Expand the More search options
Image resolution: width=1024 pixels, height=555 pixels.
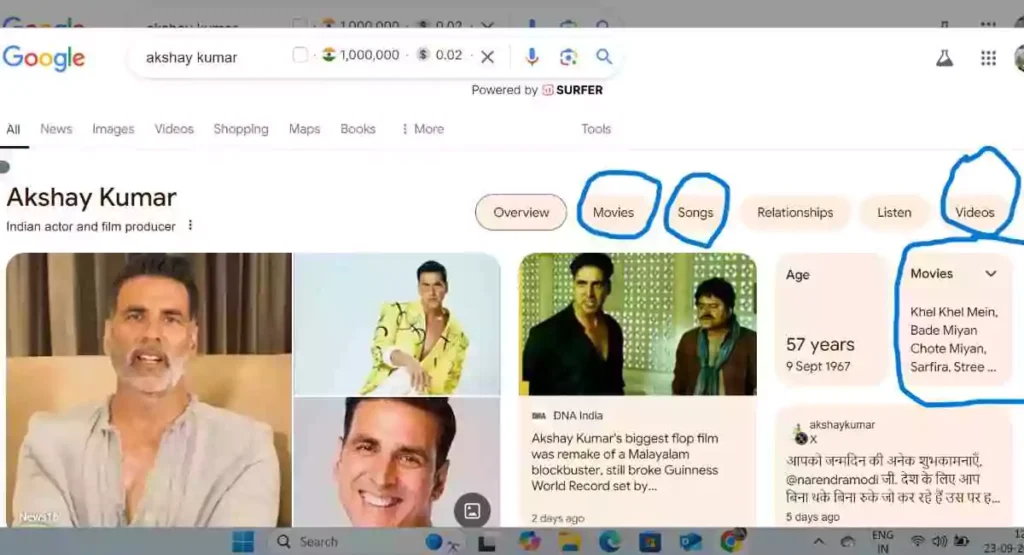point(423,129)
